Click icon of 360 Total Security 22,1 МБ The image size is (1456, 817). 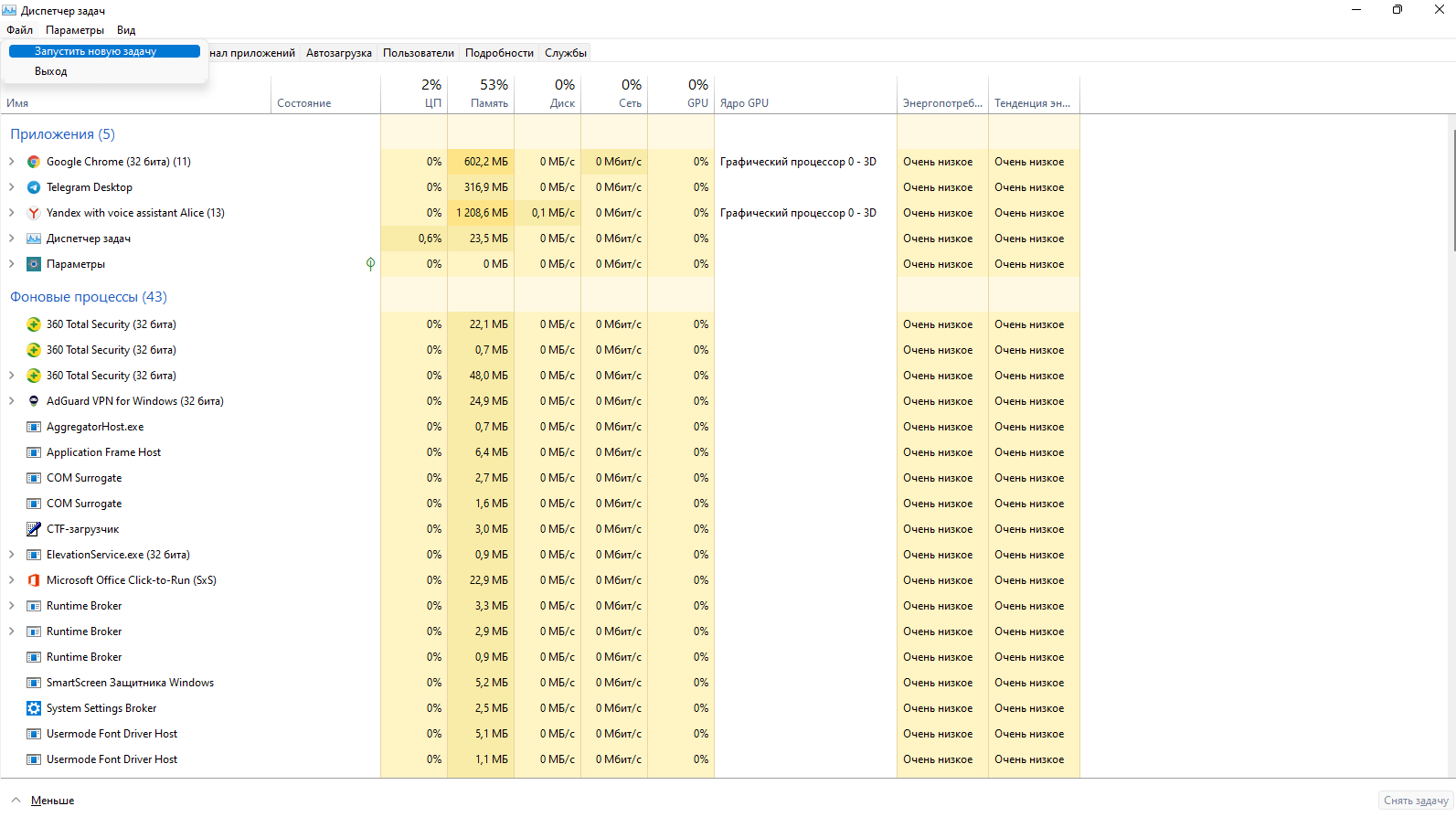pyautogui.click(x=34, y=324)
